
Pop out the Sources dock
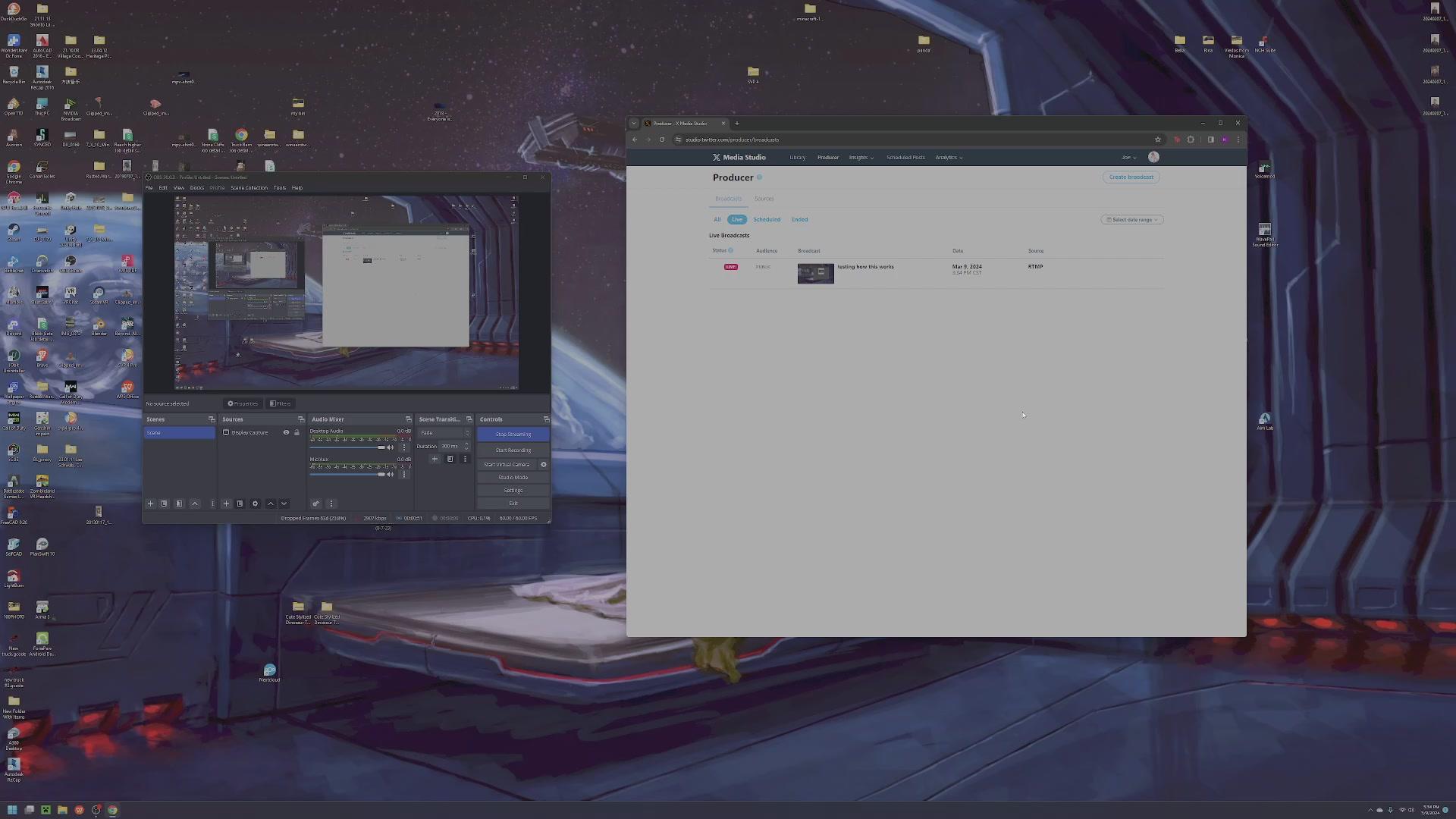point(301,419)
